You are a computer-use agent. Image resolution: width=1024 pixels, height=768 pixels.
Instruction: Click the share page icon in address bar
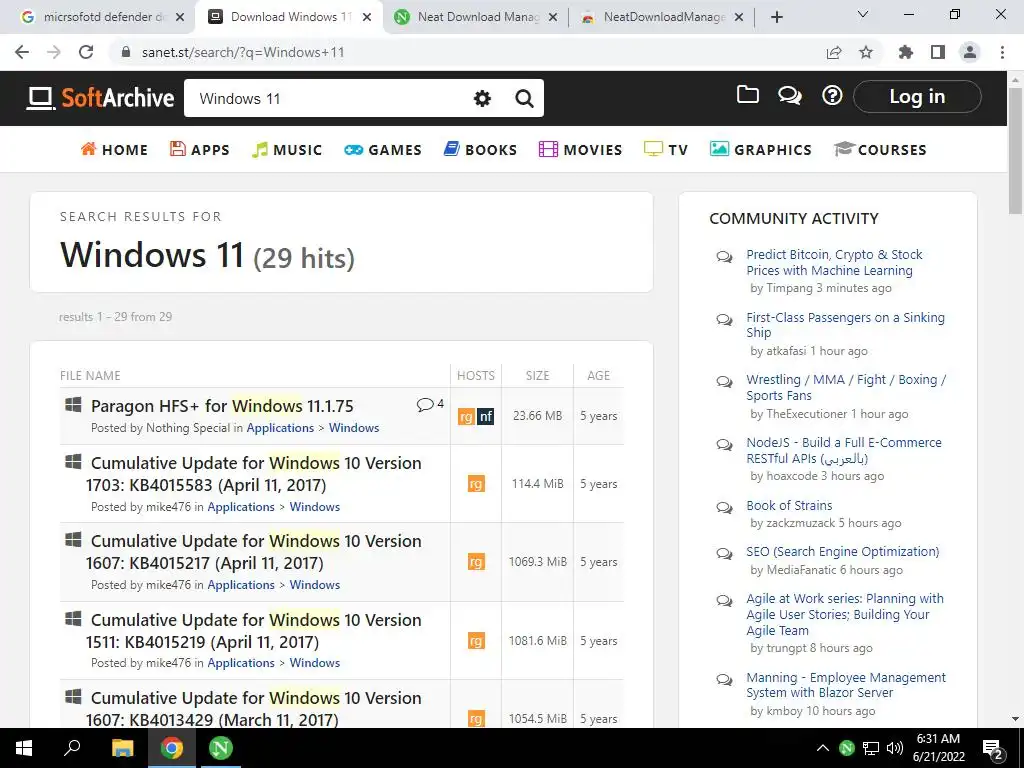click(x=834, y=52)
